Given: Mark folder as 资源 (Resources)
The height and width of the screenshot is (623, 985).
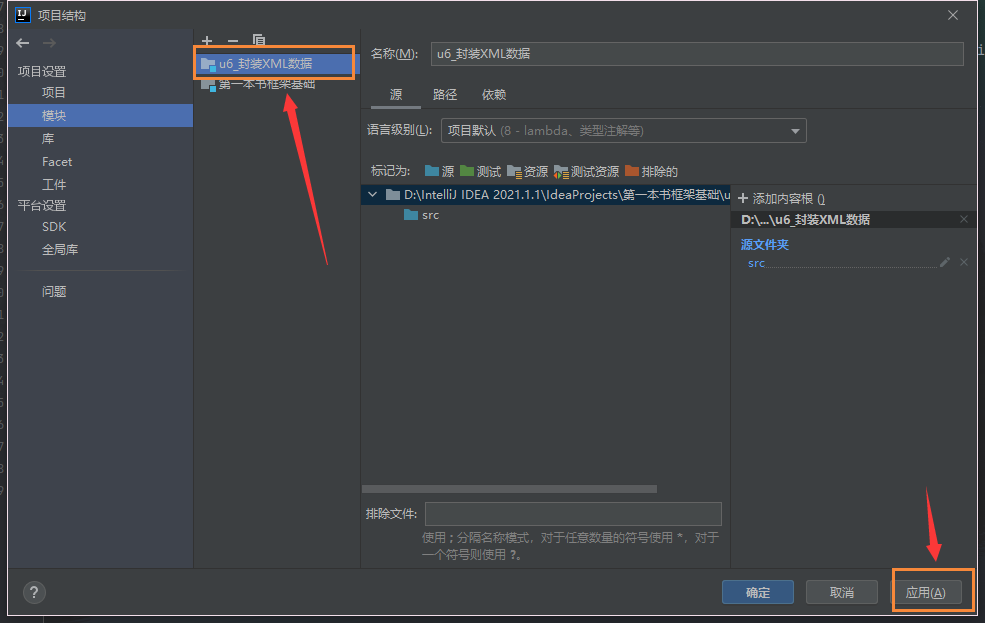Looking at the screenshot, I should pyautogui.click(x=528, y=171).
